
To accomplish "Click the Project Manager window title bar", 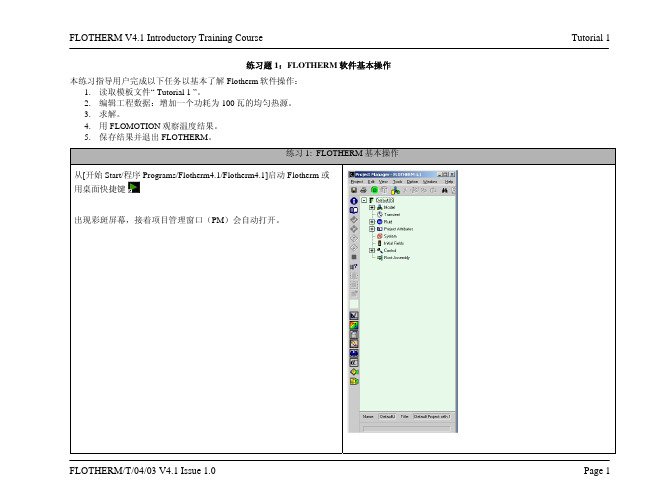I will click(402, 174).
